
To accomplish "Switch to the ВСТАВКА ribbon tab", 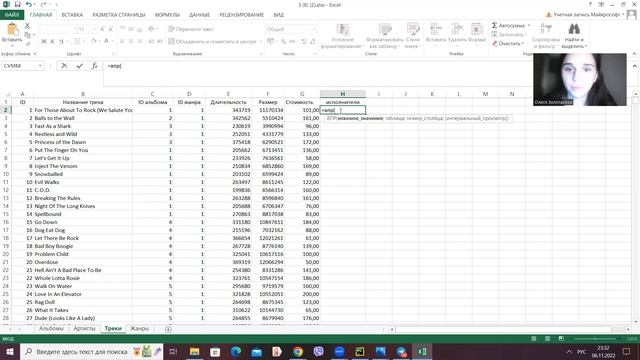I will click(72, 15).
